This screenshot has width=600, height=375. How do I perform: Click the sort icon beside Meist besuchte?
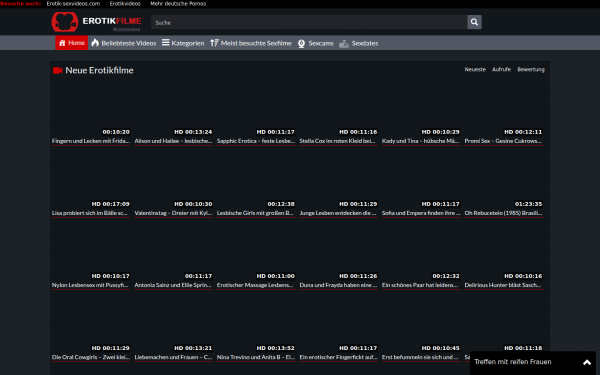click(x=214, y=43)
